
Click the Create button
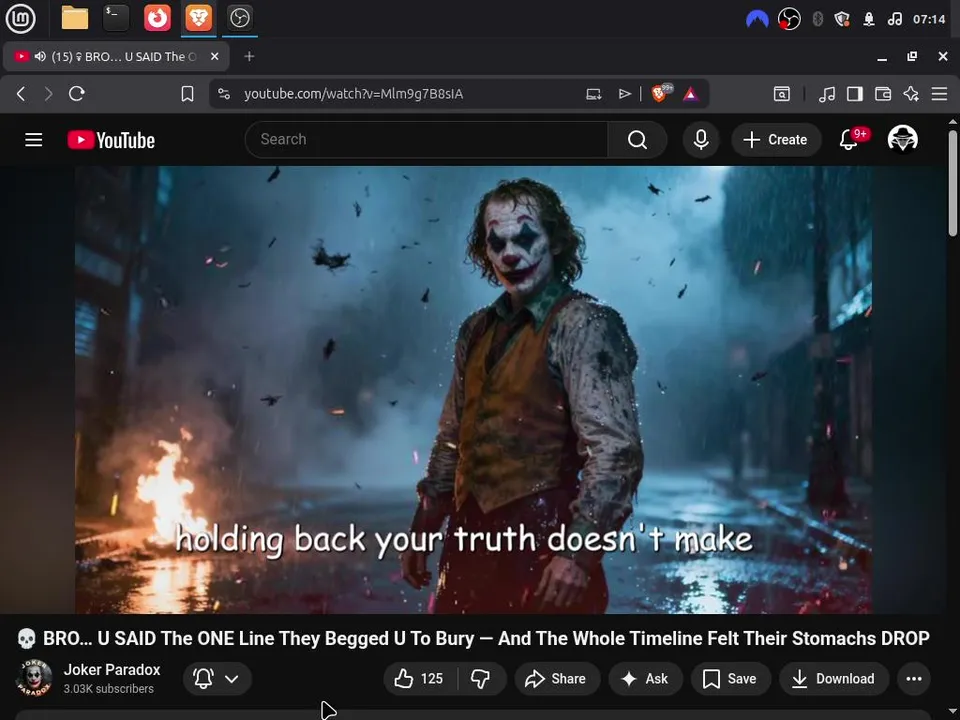tap(776, 140)
